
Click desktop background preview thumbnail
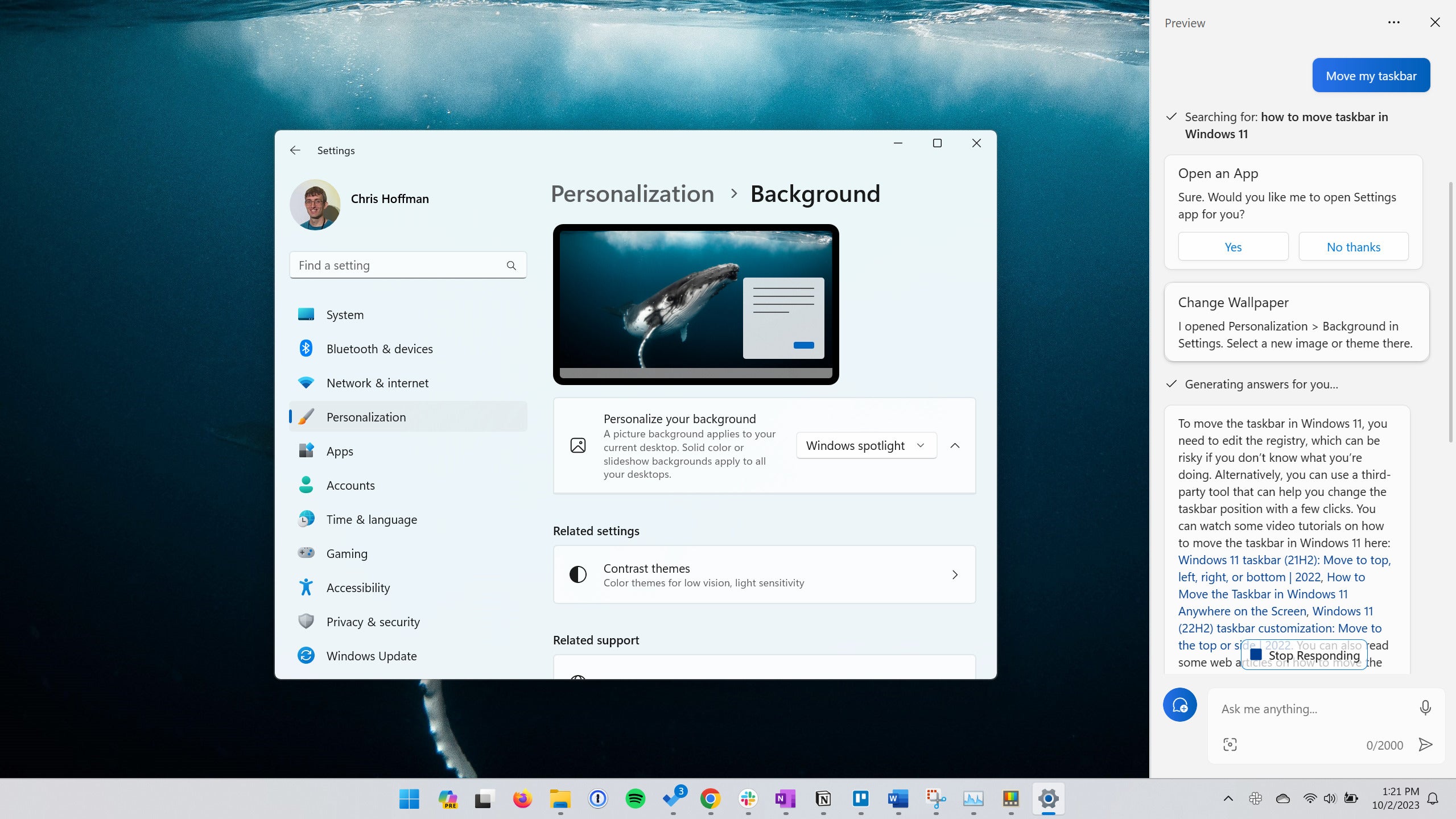695,305
